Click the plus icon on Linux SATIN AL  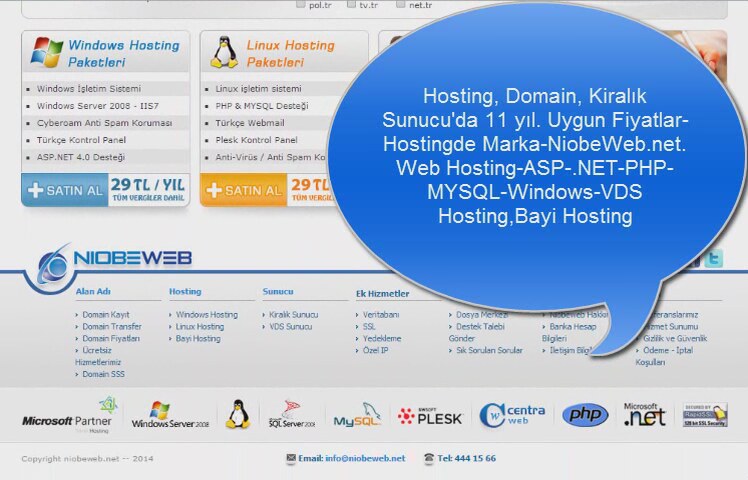[x=214, y=190]
